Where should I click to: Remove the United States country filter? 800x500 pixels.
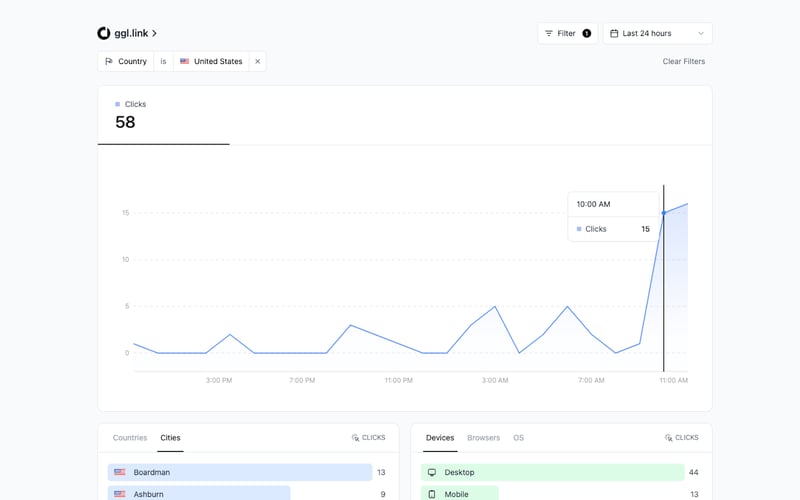(x=257, y=61)
